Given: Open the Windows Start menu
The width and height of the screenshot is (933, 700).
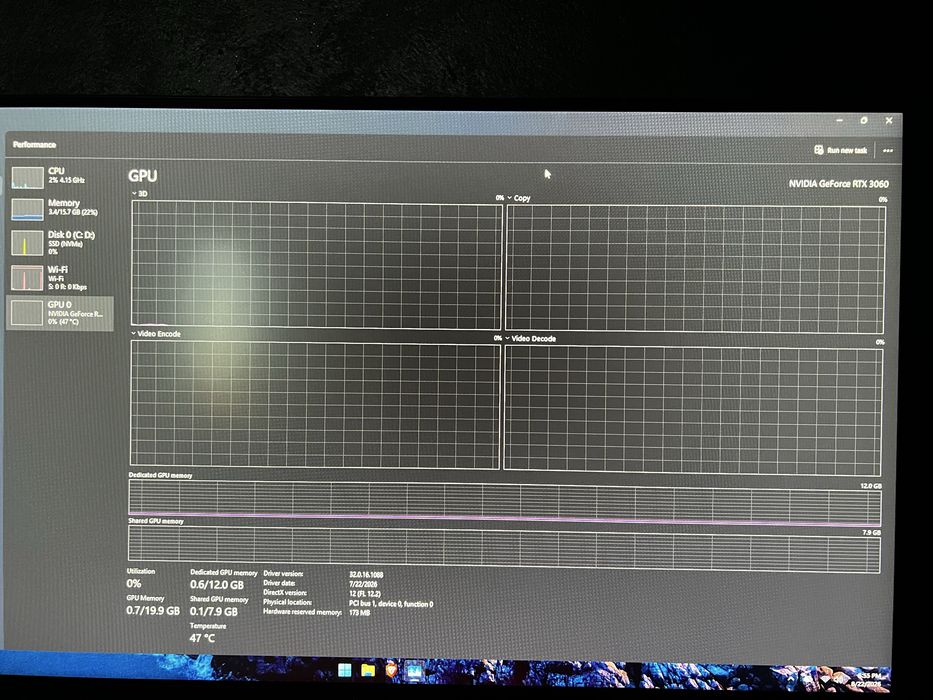Looking at the screenshot, I should 345,670.
